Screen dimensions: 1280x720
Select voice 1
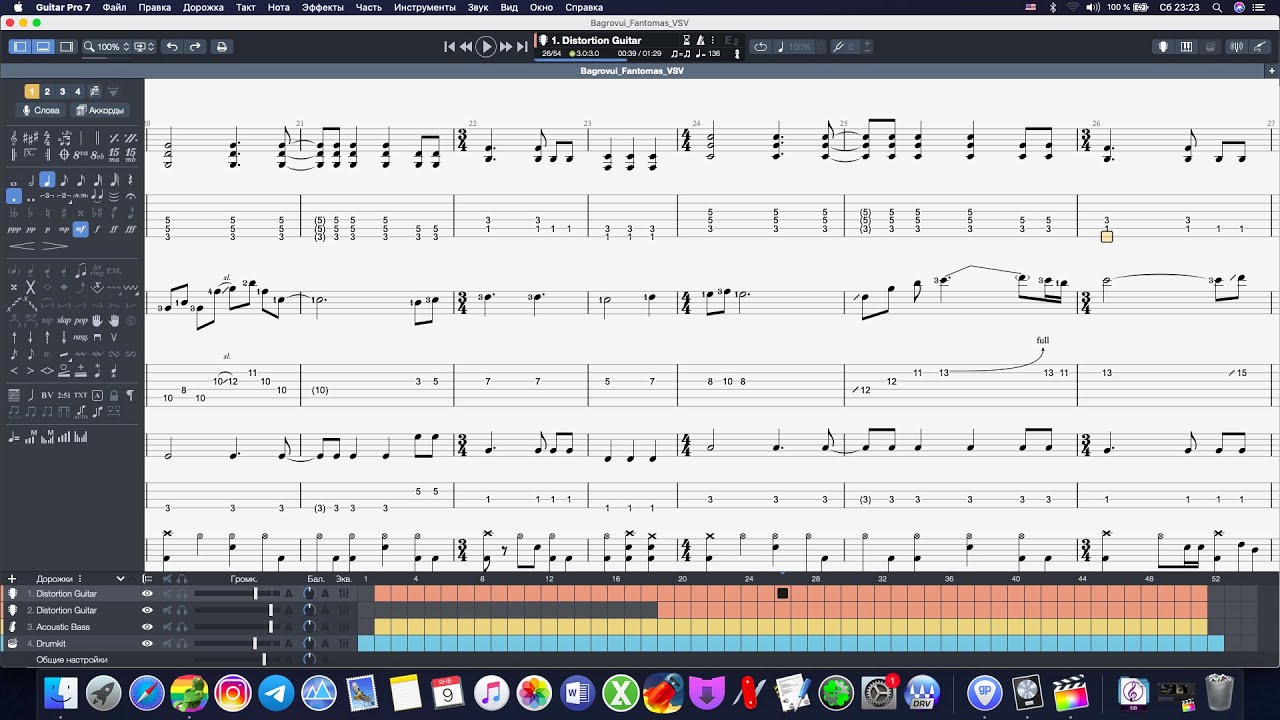(32, 91)
